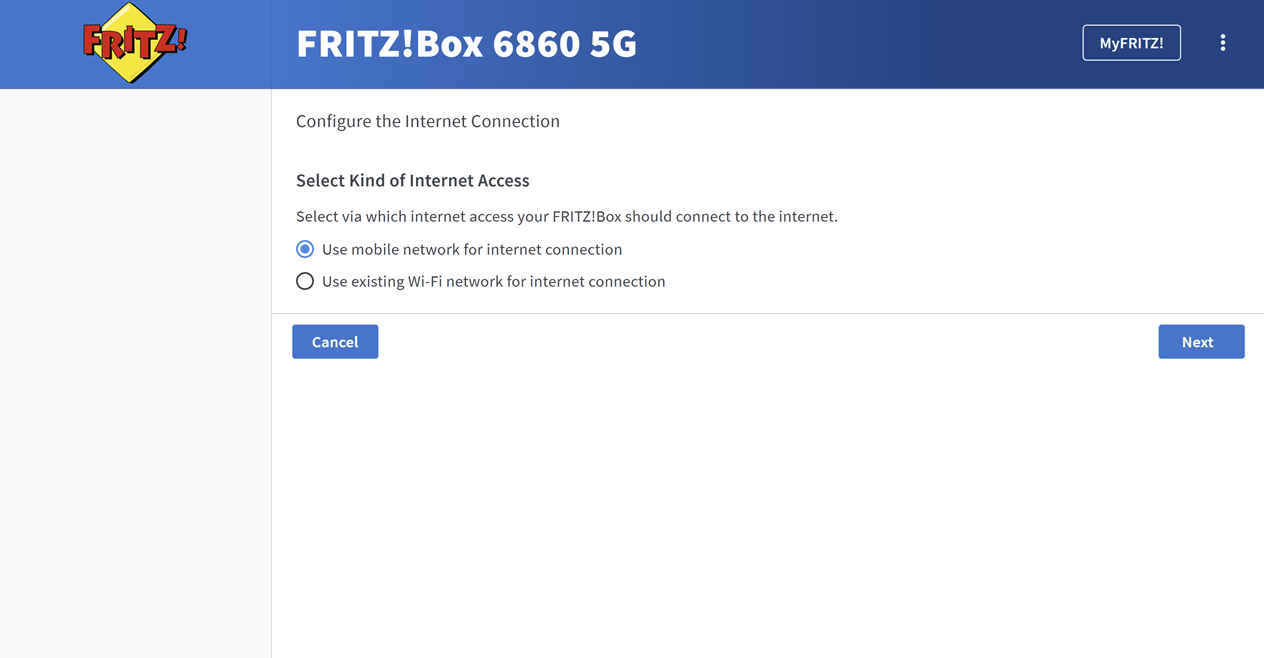This screenshot has height=658, width=1264.
Task: Open the MyFRITZ! page
Action: click(x=1131, y=43)
